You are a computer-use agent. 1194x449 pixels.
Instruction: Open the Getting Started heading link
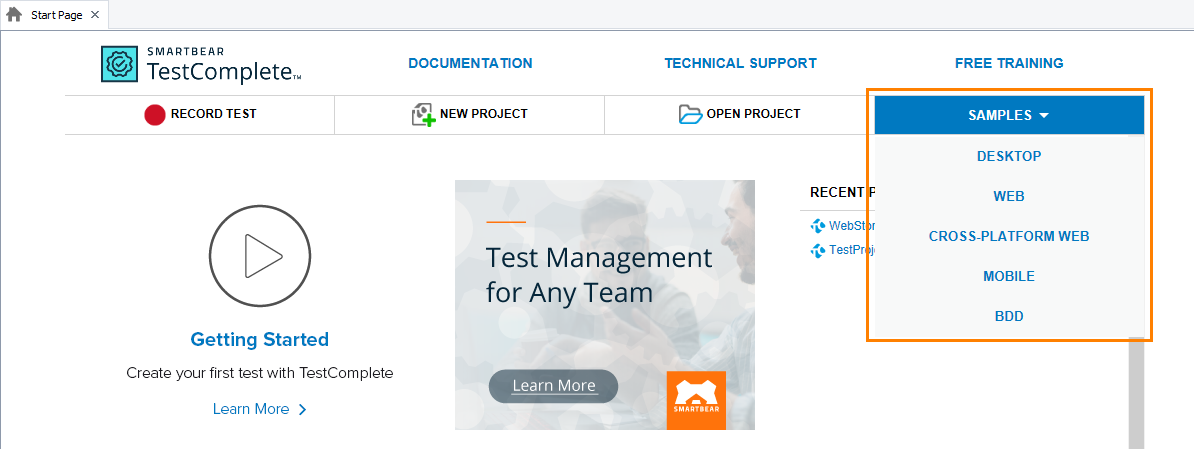(260, 339)
